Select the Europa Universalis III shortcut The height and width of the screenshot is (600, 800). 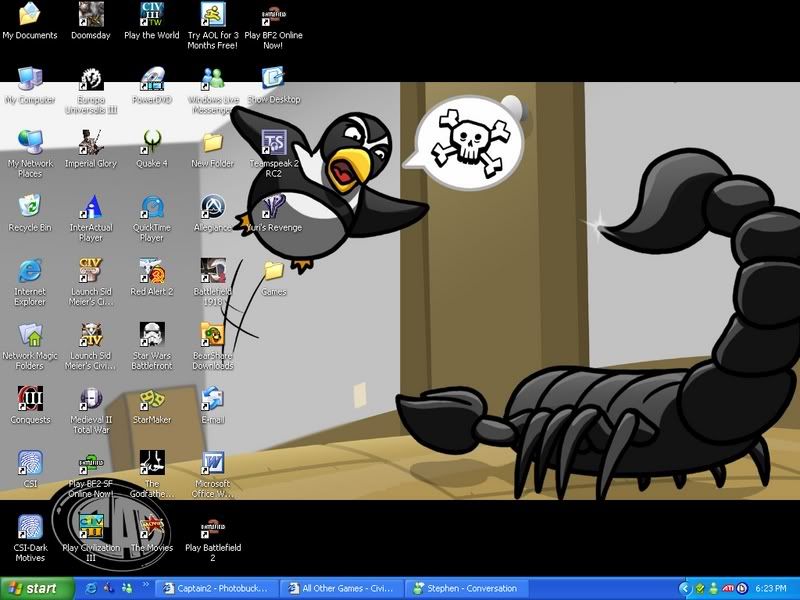pos(91,91)
